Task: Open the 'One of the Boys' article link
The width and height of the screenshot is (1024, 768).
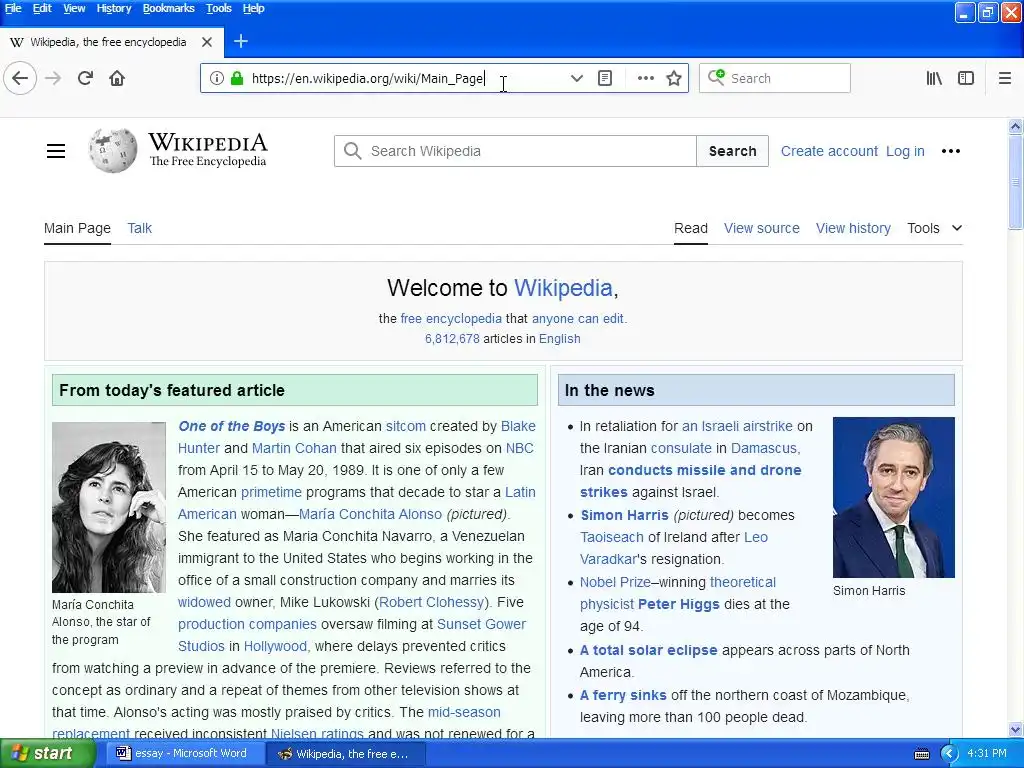Action: tap(232, 426)
